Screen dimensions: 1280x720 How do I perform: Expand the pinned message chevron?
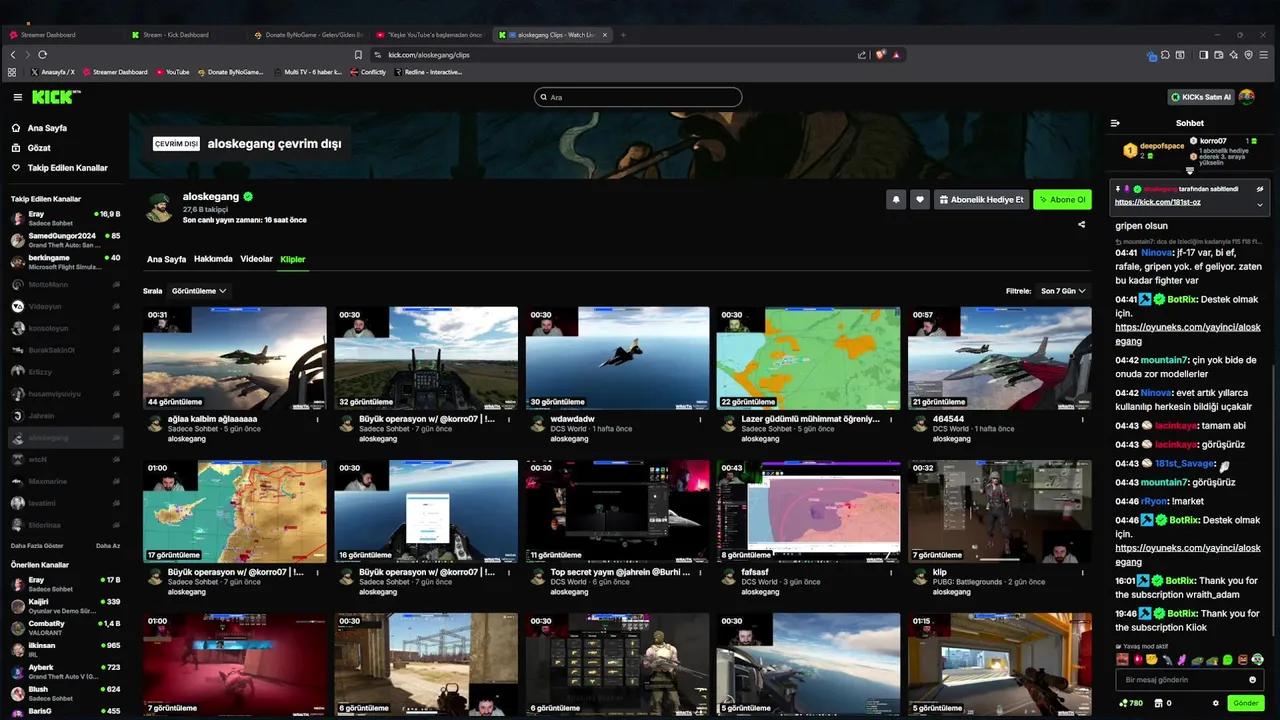(1260, 204)
